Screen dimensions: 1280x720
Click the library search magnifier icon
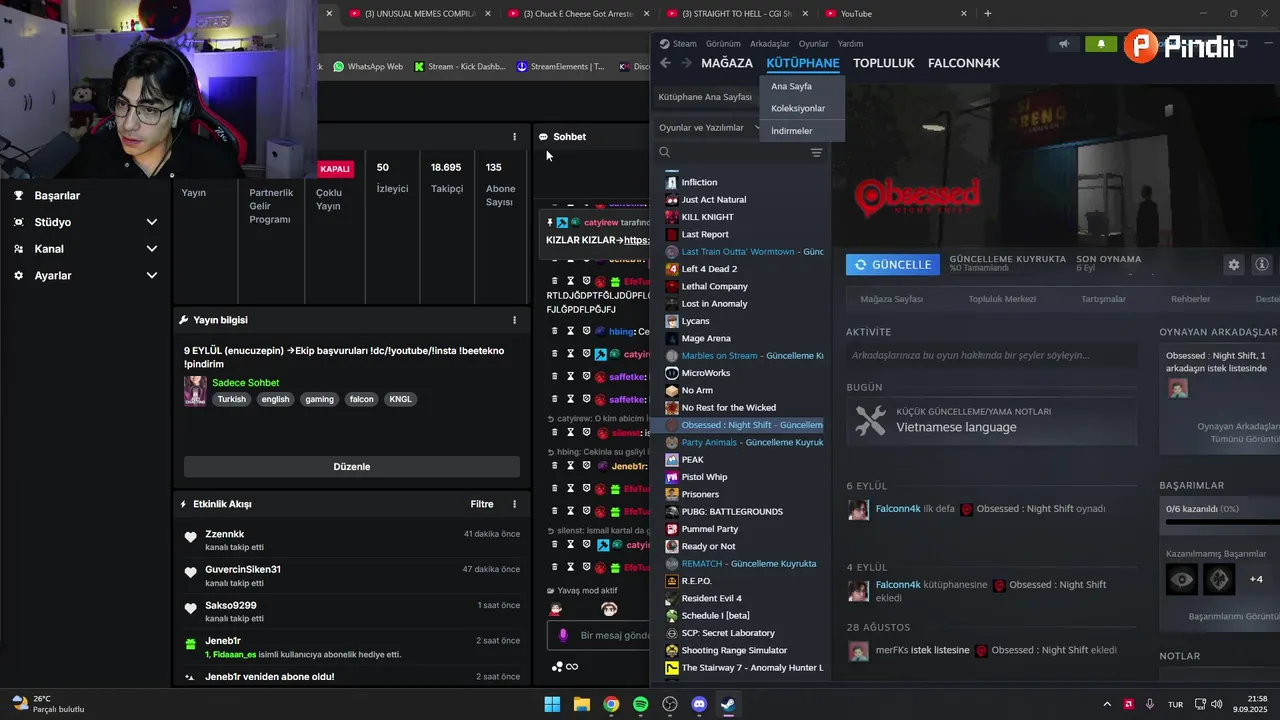point(664,152)
